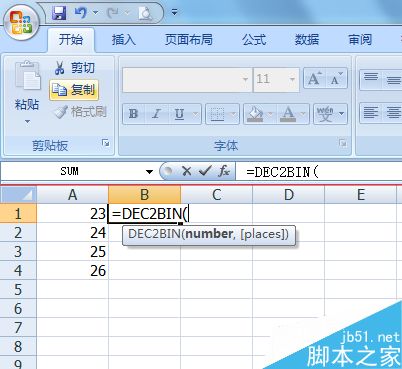This screenshot has height=369, width=402.
Task: Click cell A1 containing 23
Action: click(72, 213)
